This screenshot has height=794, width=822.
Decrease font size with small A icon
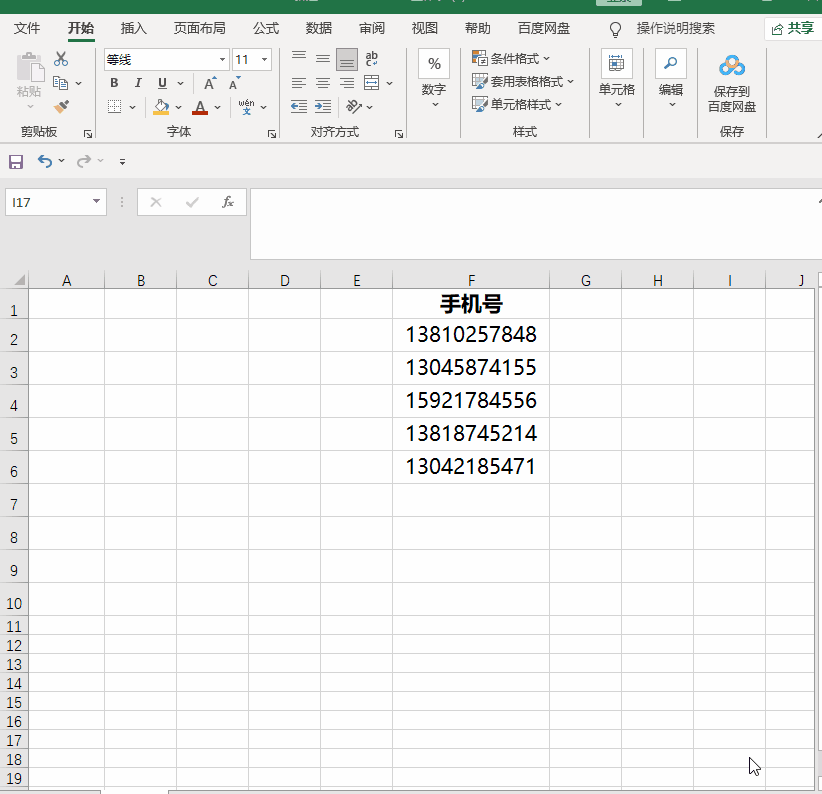pyautogui.click(x=234, y=83)
